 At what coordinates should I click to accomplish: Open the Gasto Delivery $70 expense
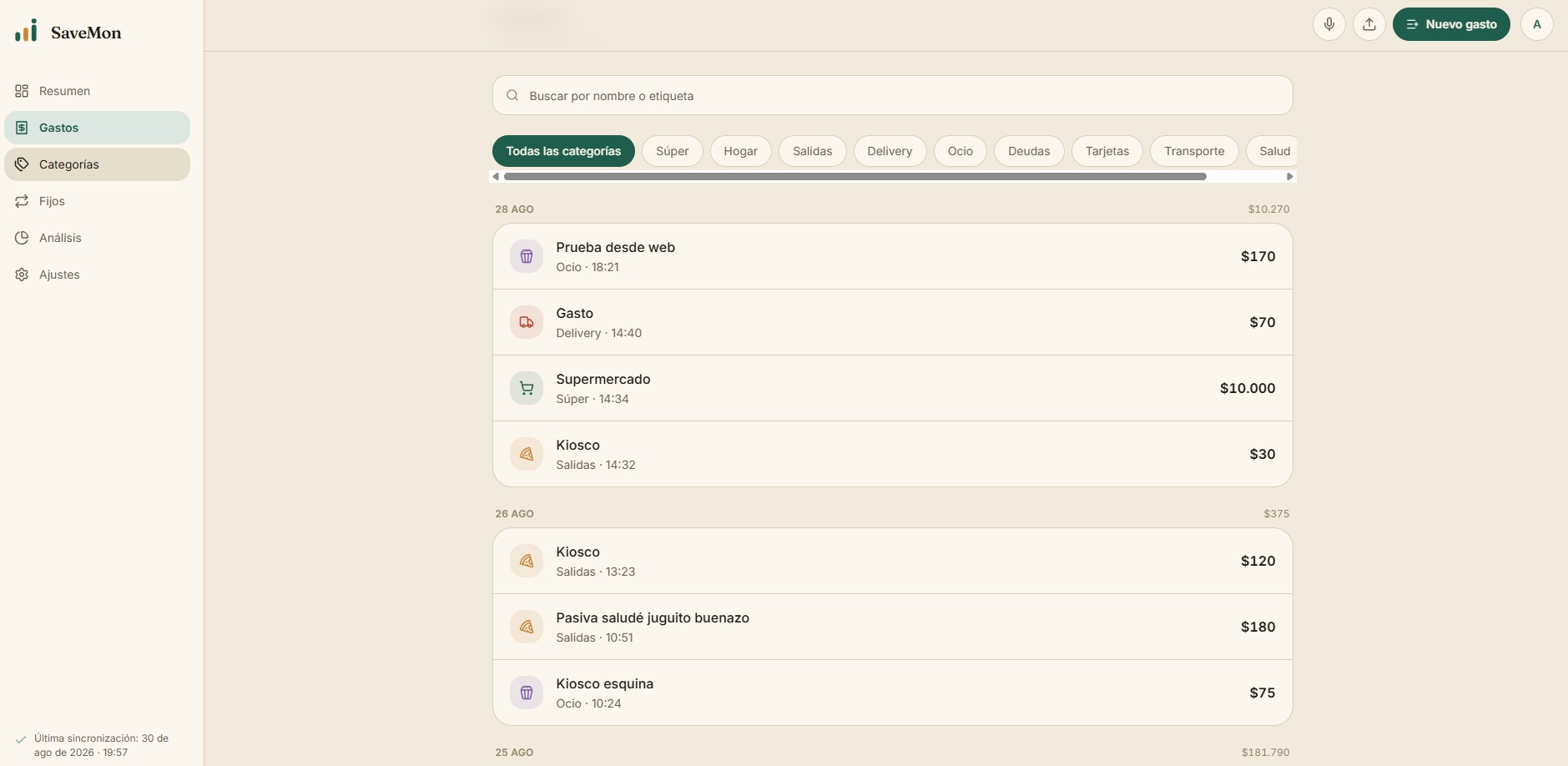pos(893,322)
